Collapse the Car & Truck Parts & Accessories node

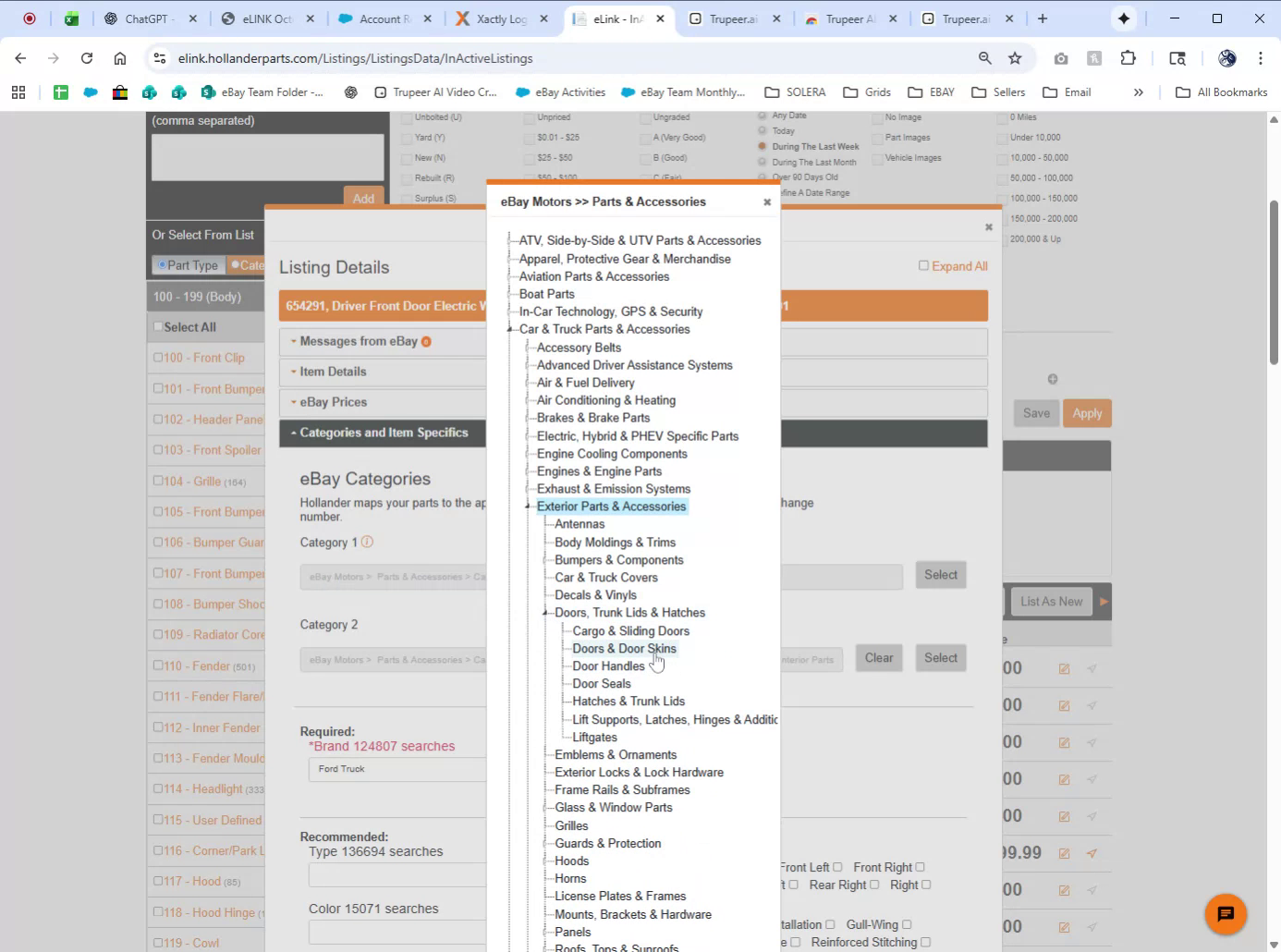pos(509,329)
